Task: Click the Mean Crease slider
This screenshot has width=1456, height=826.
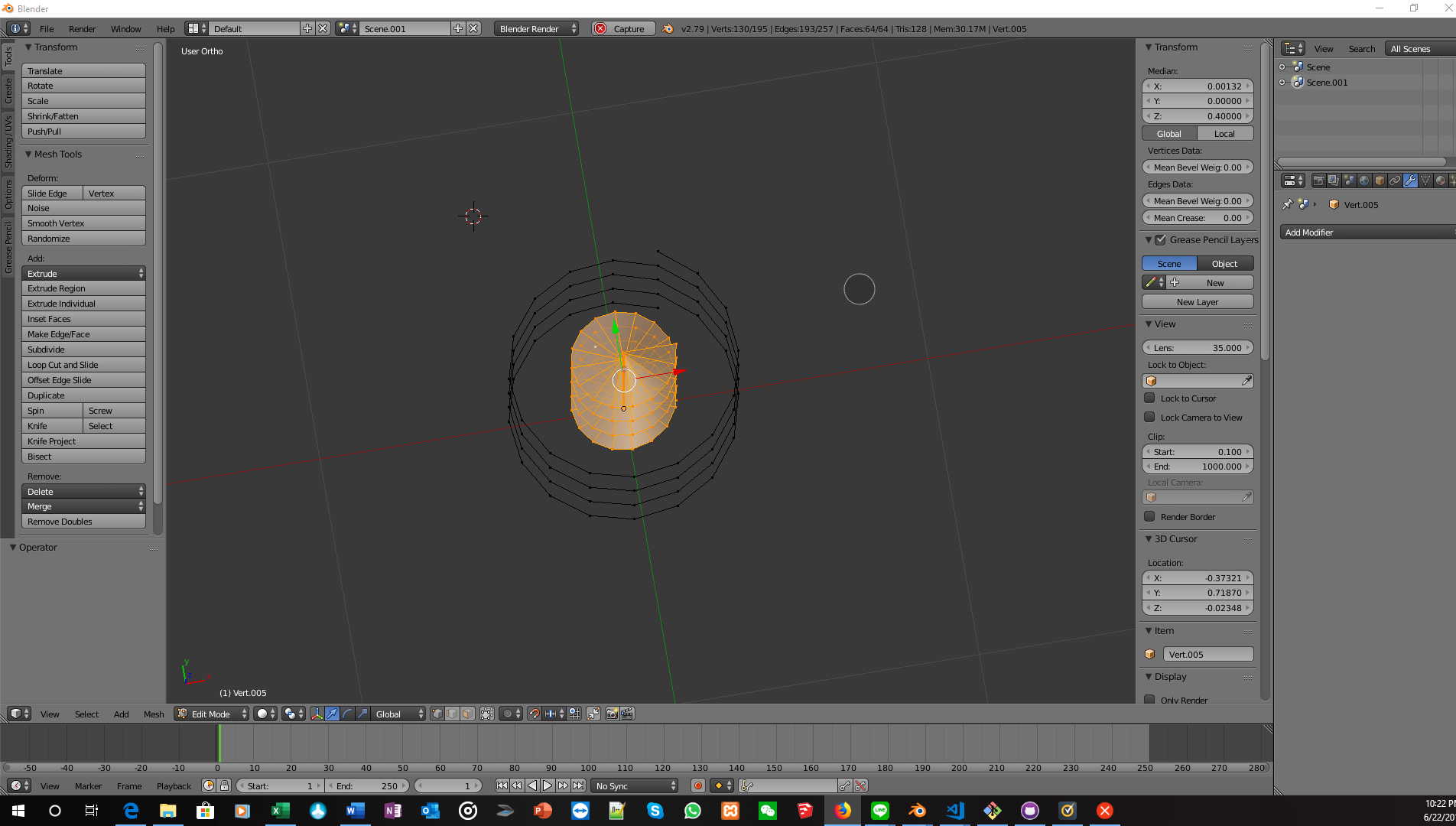Action: tap(1198, 217)
